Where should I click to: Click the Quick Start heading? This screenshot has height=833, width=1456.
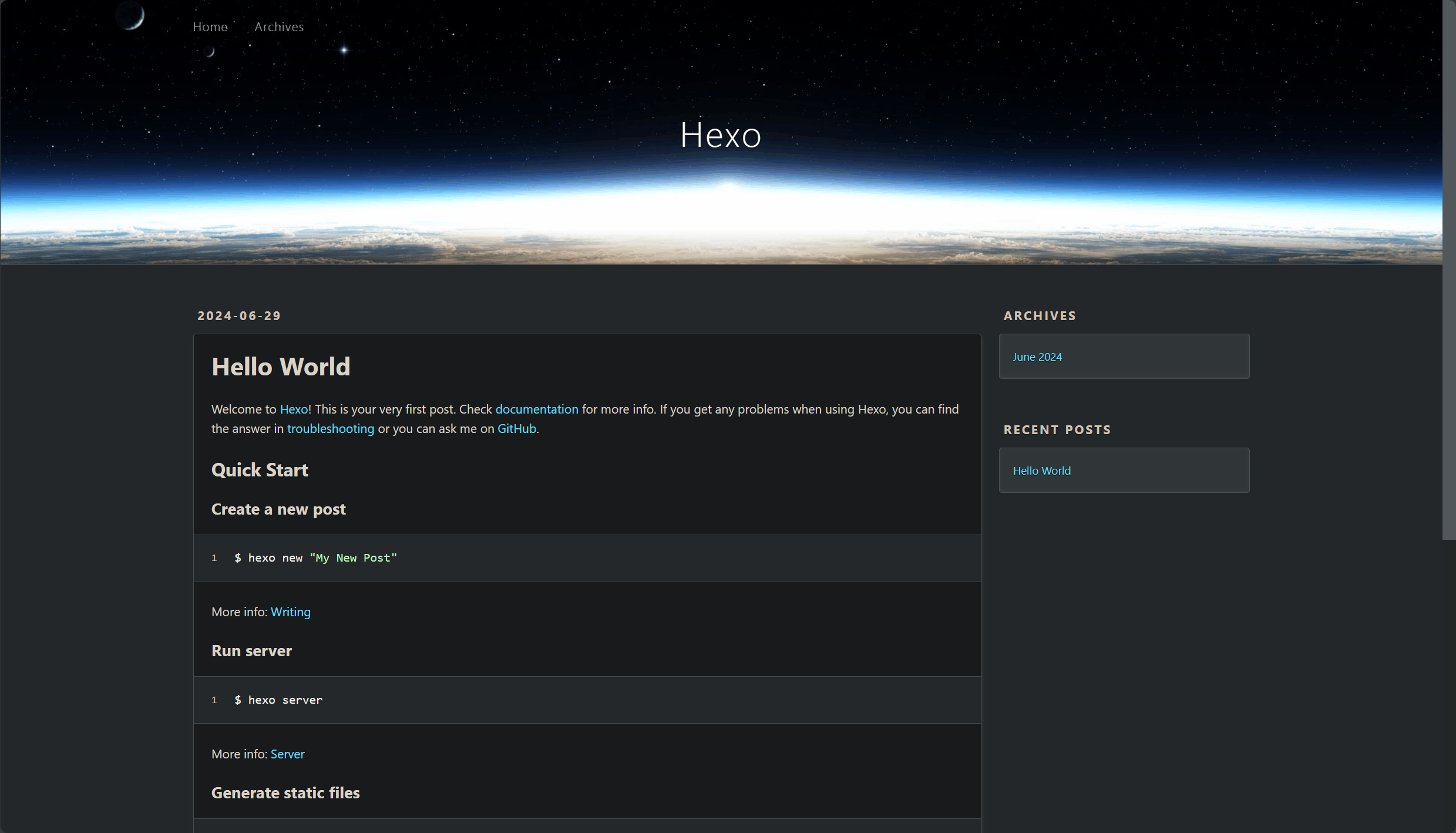click(x=260, y=470)
